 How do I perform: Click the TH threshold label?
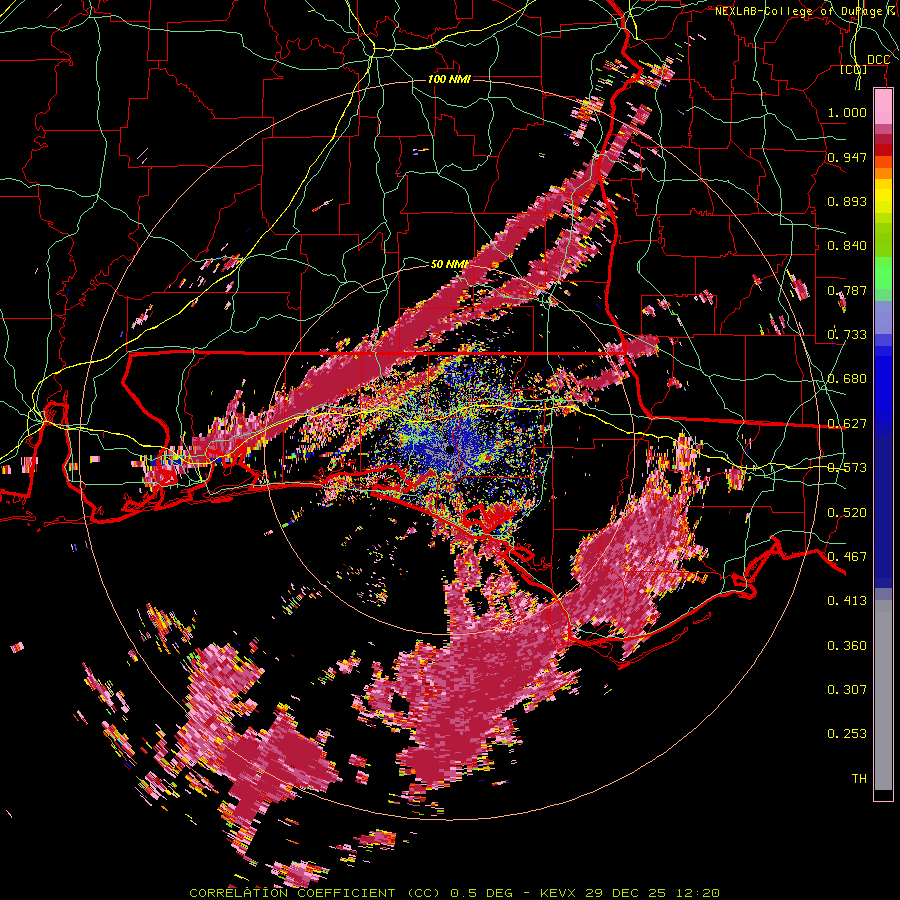859,779
